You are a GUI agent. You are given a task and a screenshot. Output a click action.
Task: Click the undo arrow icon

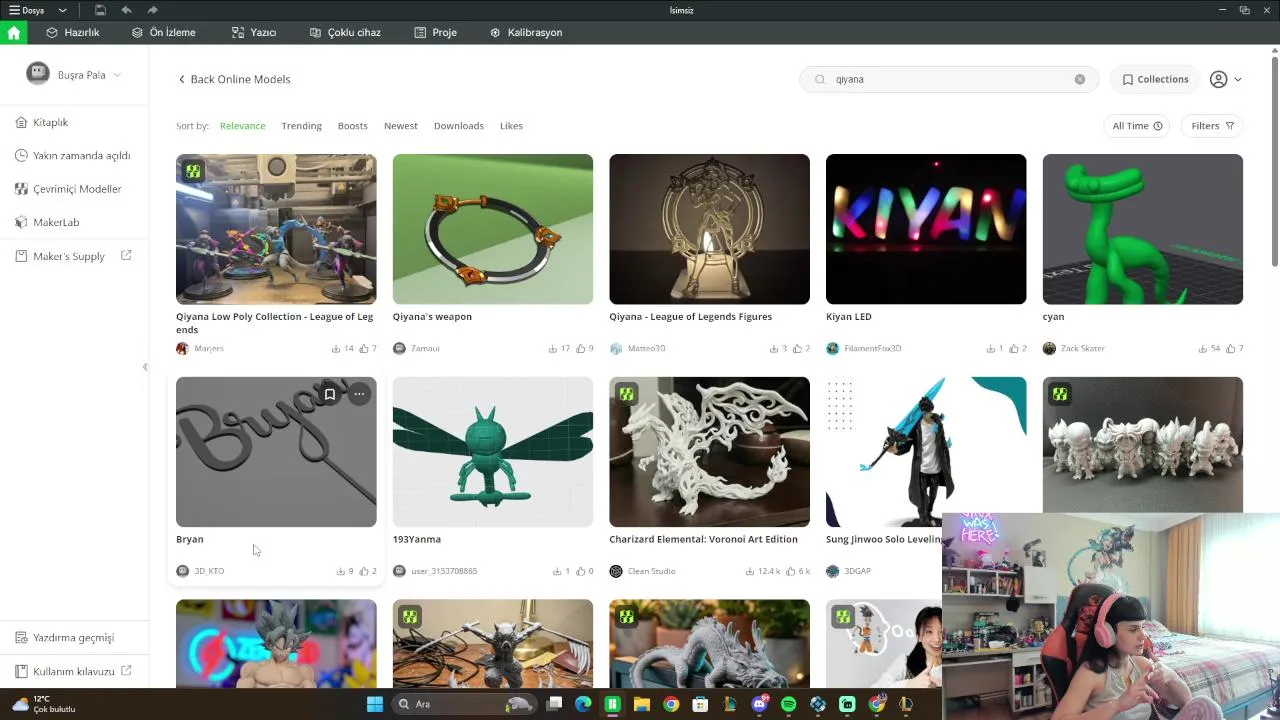[x=126, y=10]
